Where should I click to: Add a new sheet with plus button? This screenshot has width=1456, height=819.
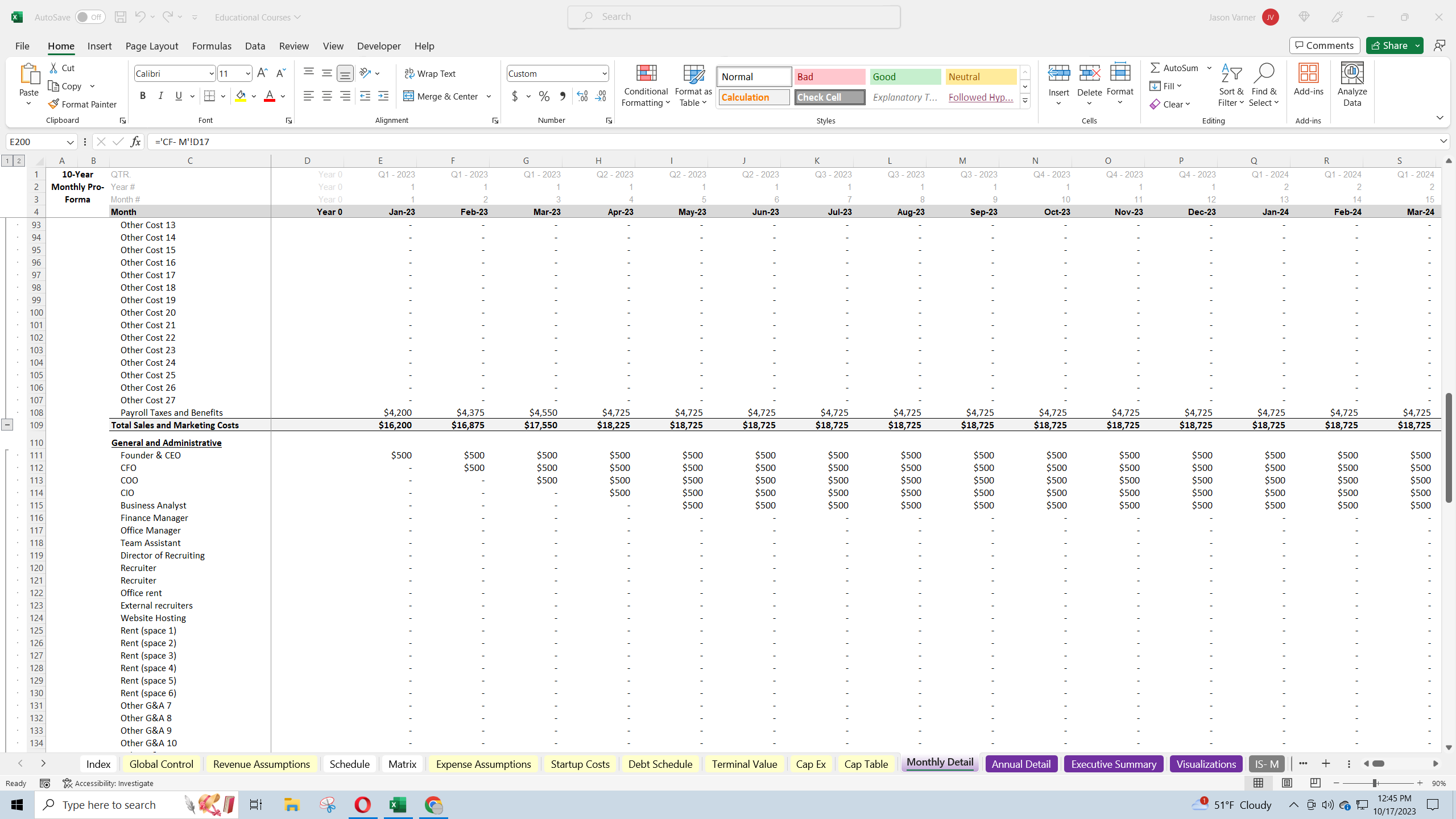[x=1326, y=764]
